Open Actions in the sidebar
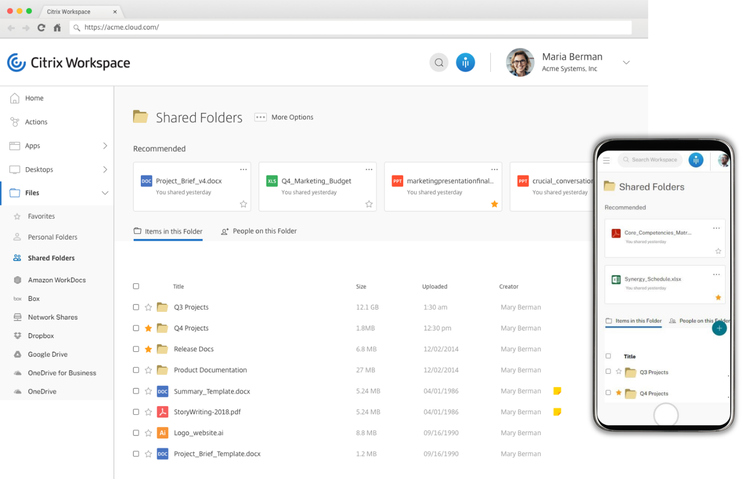The image size is (750, 479). tap(36, 122)
